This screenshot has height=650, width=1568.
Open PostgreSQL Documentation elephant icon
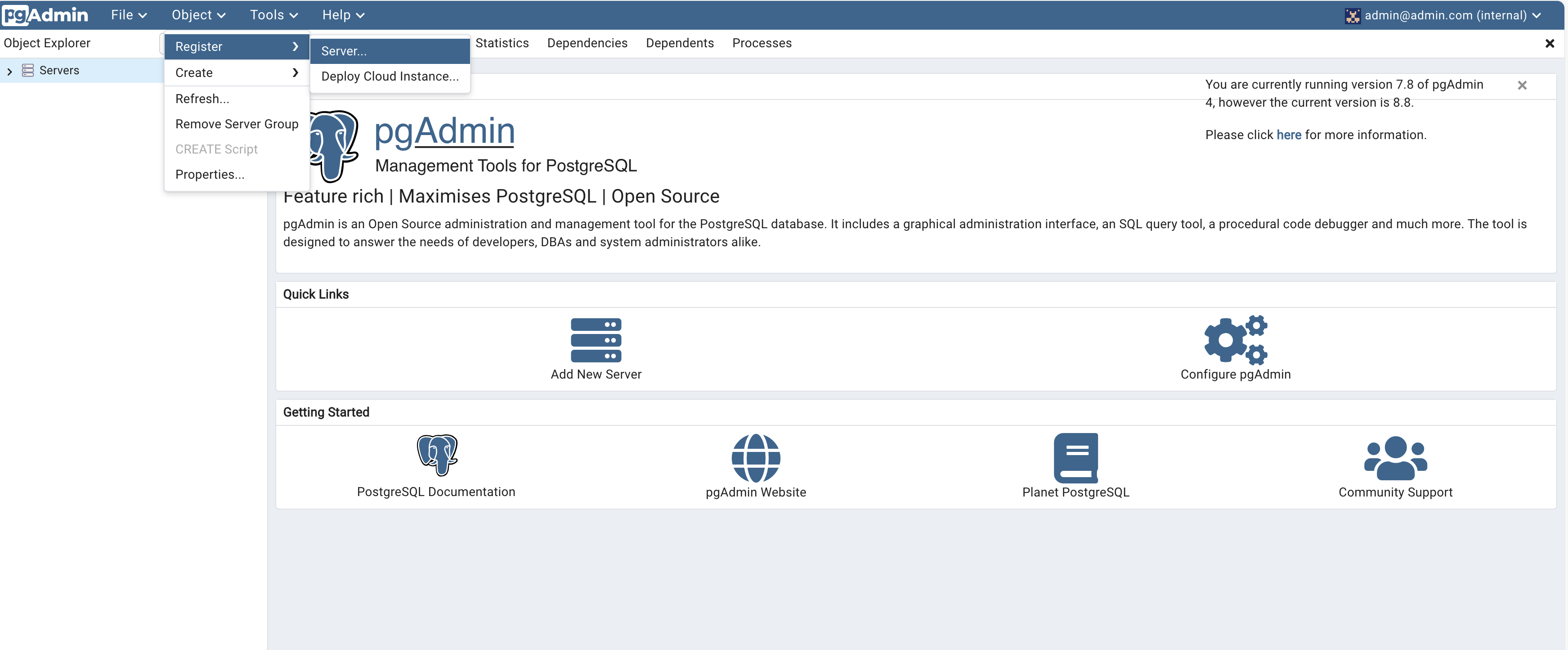click(436, 455)
